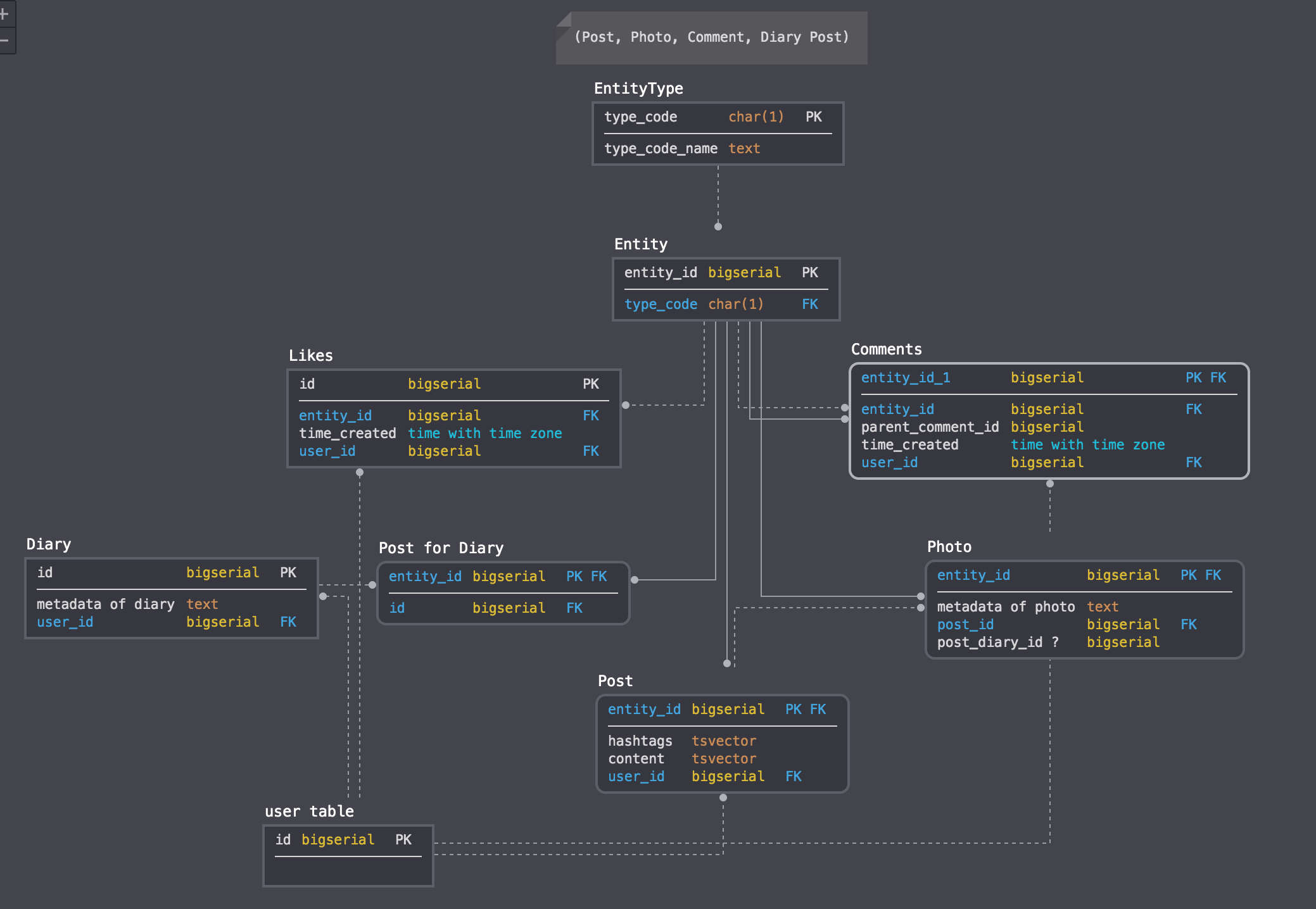Select the note '(Post, Photo, Comment, Diary Post)'
The image size is (1316, 909).
click(711, 37)
